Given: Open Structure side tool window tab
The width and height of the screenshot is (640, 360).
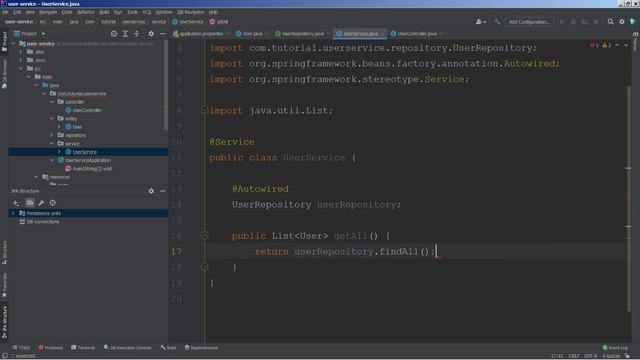Looking at the screenshot, I should pos(4,252).
